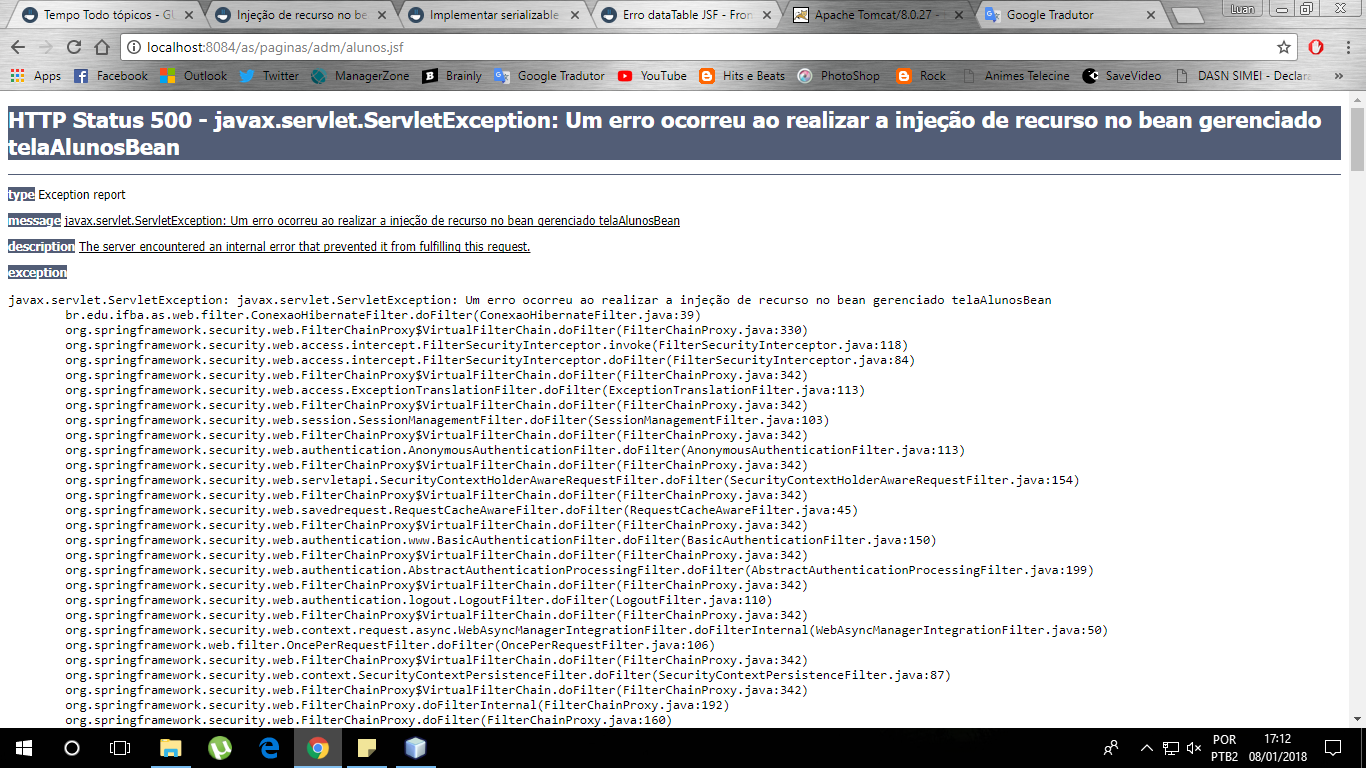Click the ConexaoHibernateFilter.java:39 stack trace line
The image size is (1366, 768).
coord(383,315)
